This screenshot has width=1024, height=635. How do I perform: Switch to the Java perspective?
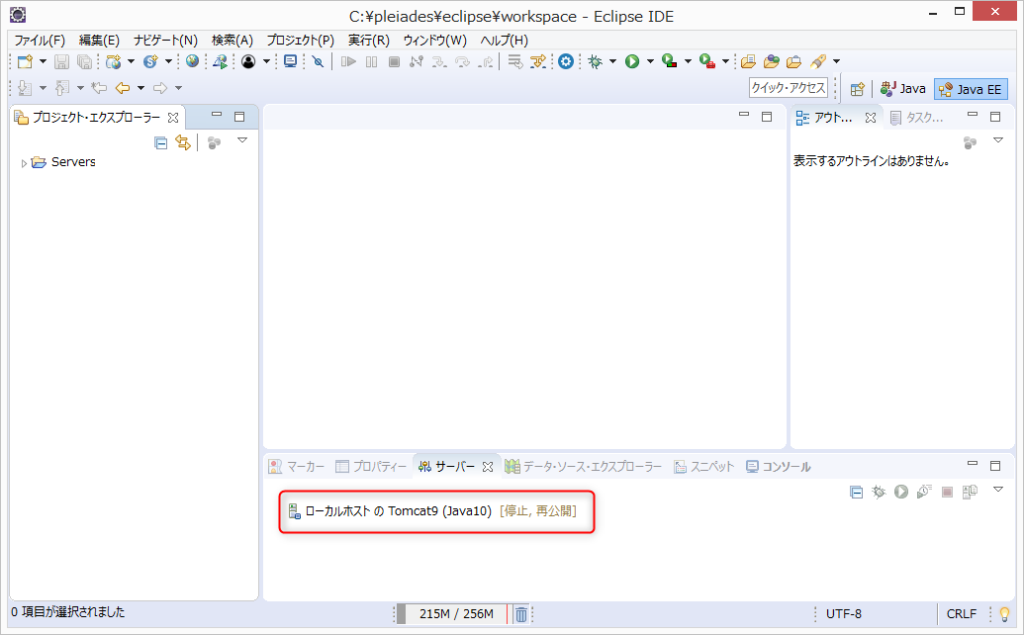(903, 89)
